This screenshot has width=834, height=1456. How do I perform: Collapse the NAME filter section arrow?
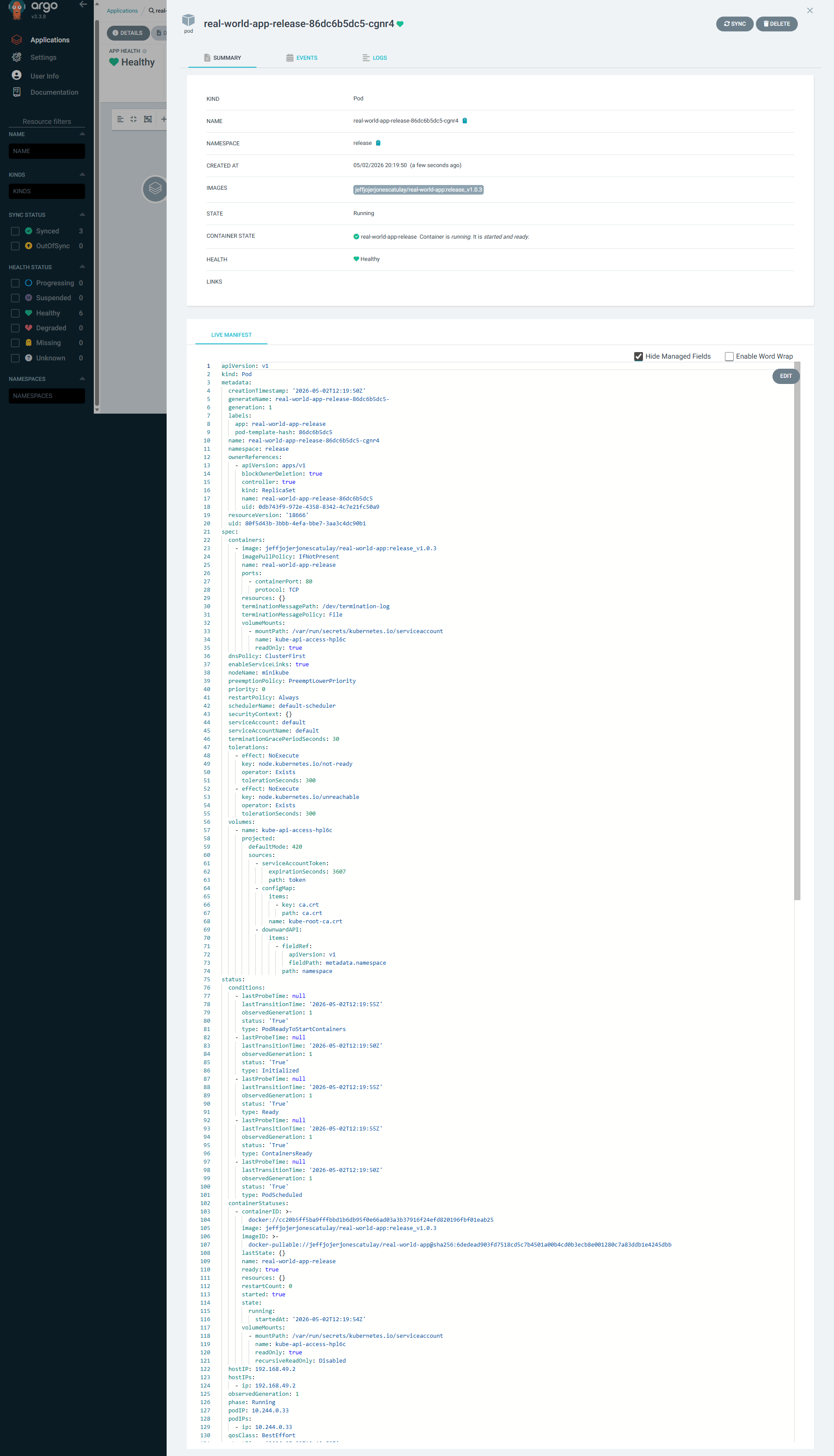point(82,134)
